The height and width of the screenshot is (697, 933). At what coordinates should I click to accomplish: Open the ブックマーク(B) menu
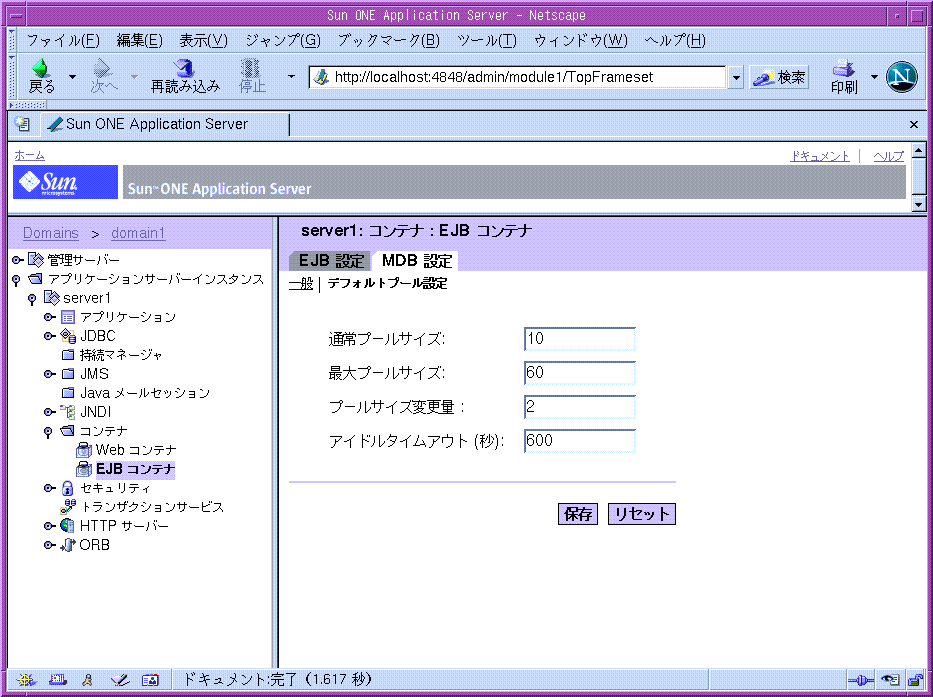pos(389,40)
